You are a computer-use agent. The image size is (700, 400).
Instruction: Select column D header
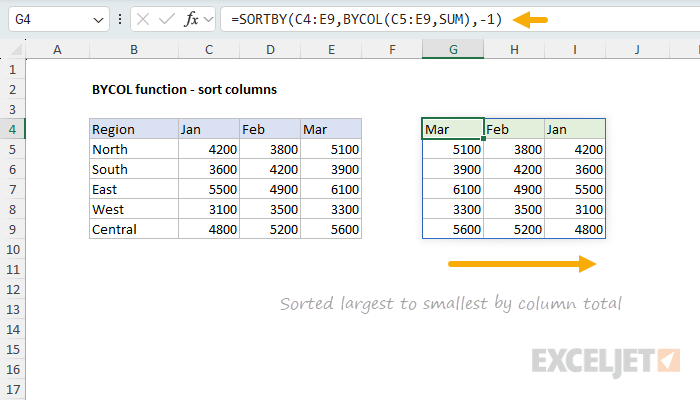270,50
